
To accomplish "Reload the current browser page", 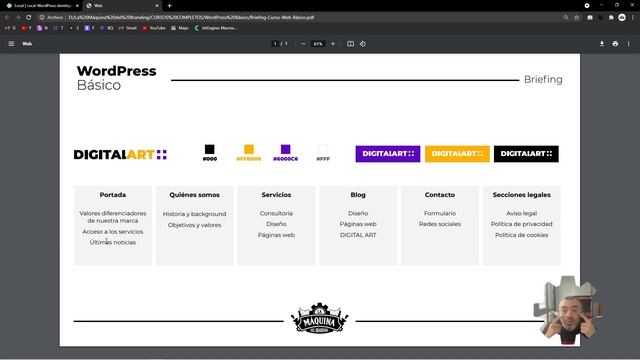I will click(29, 18).
